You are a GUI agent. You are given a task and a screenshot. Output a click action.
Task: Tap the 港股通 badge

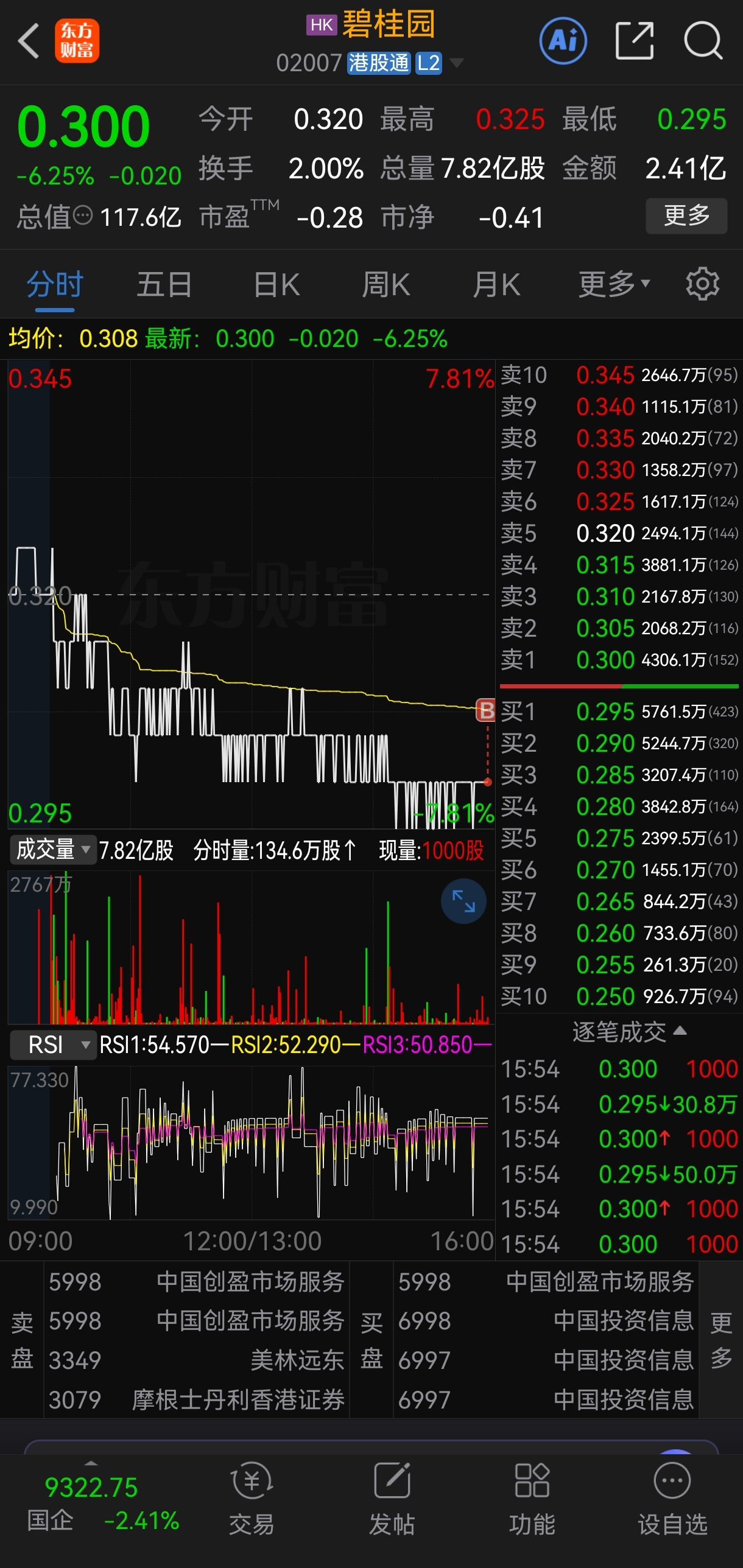click(x=379, y=63)
